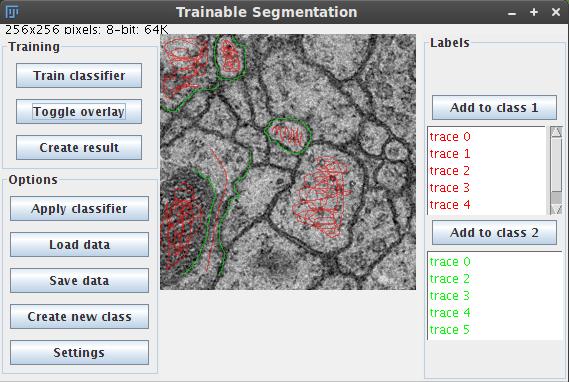
Task: Add selection to class 1
Action: tap(494, 107)
